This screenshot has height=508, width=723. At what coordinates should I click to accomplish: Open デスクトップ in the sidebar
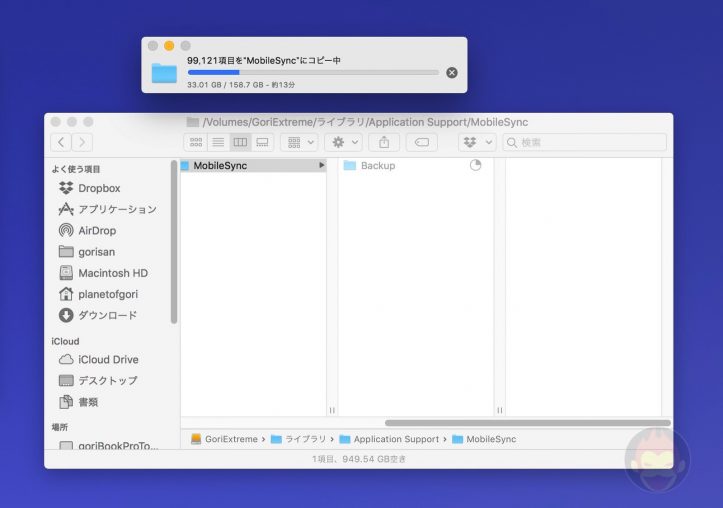98,381
